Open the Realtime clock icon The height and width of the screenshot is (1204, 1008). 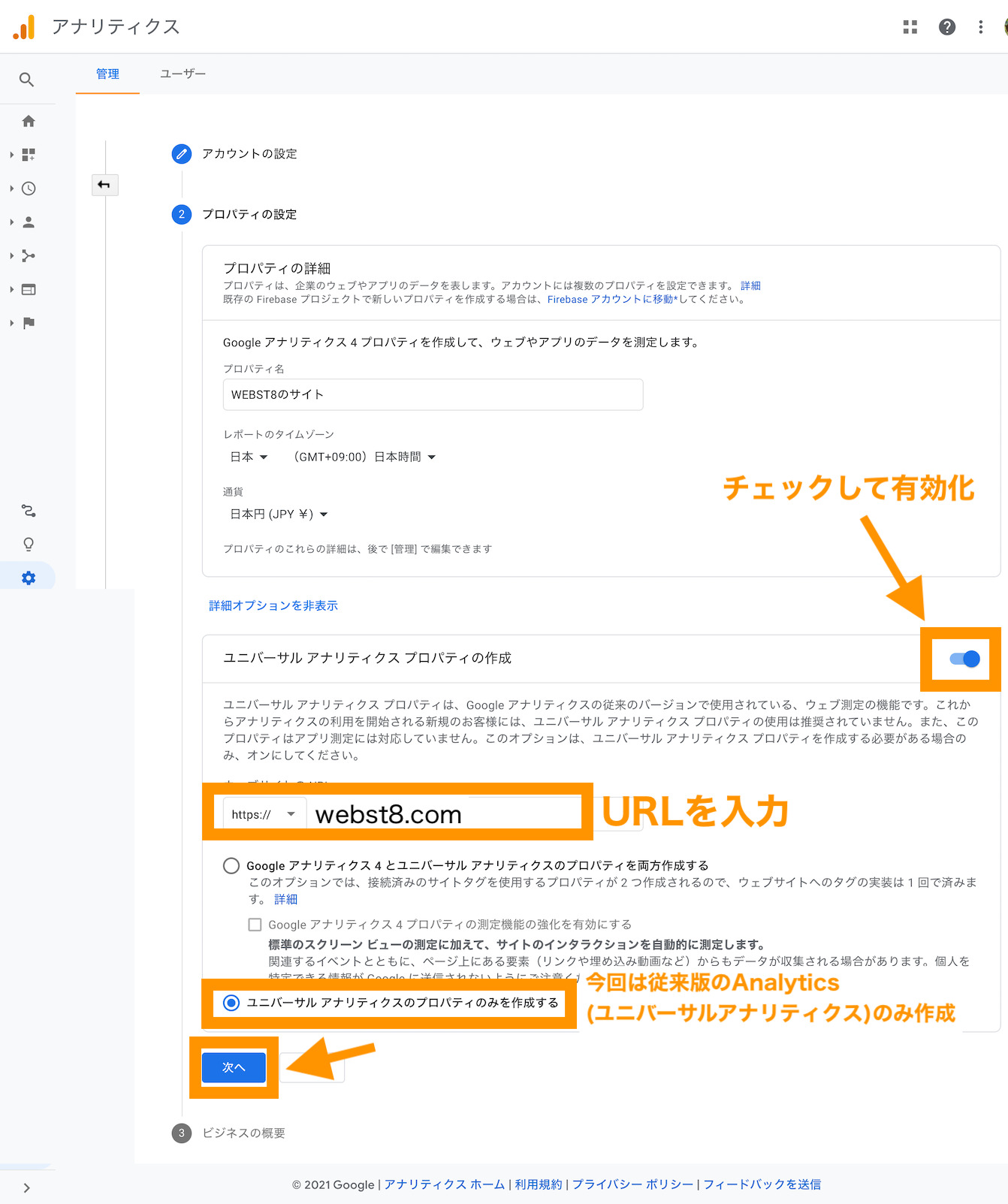(29, 189)
